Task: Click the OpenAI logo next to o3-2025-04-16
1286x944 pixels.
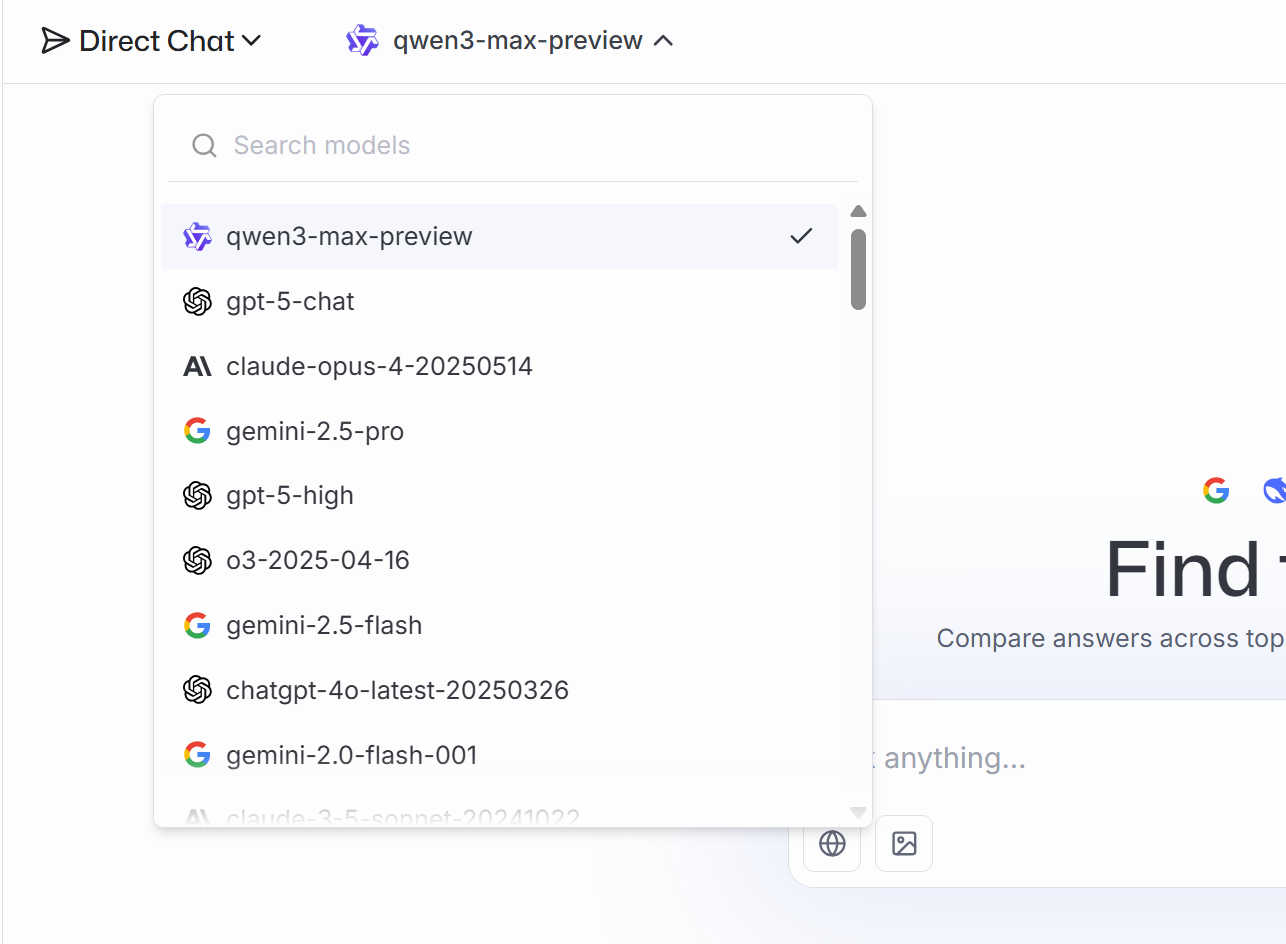Action: tap(198, 560)
